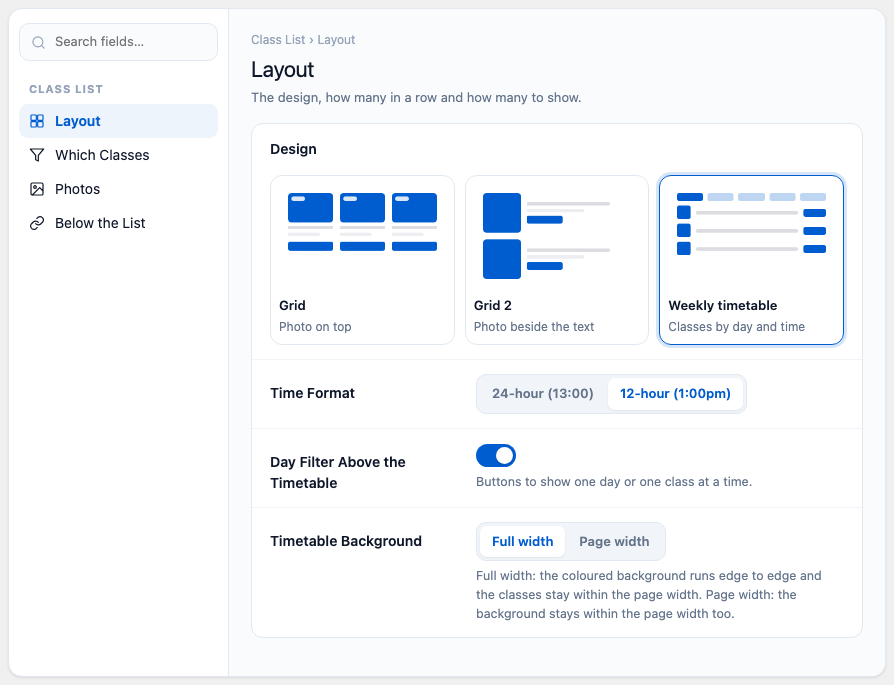The image size is (894, 685).
Task: Select Page width timetable background
Action: click(x=614, y=541)
